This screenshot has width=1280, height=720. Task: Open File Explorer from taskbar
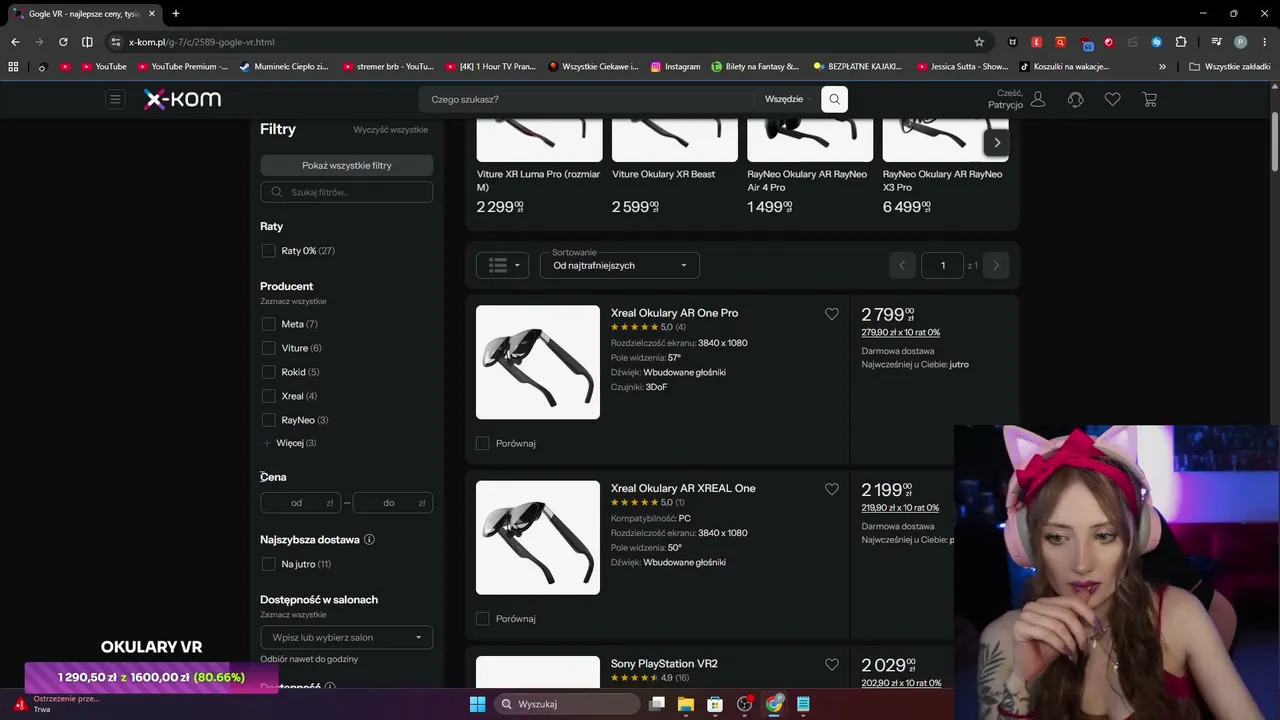686,704
